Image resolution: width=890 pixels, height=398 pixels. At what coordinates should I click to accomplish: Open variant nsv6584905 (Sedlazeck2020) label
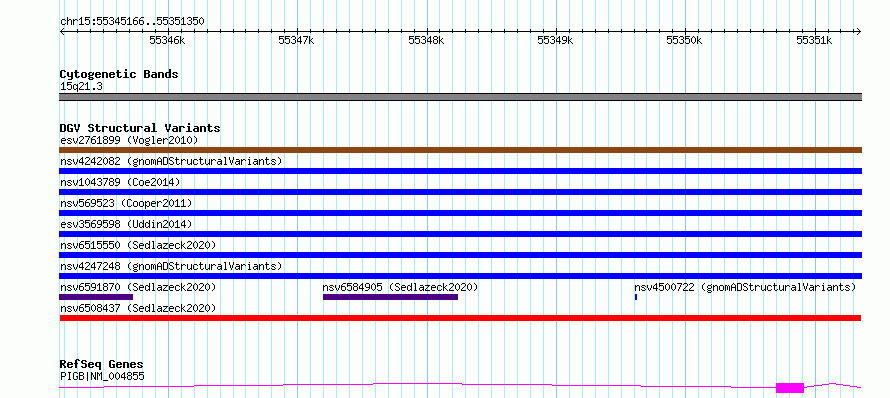click(400, 287)
